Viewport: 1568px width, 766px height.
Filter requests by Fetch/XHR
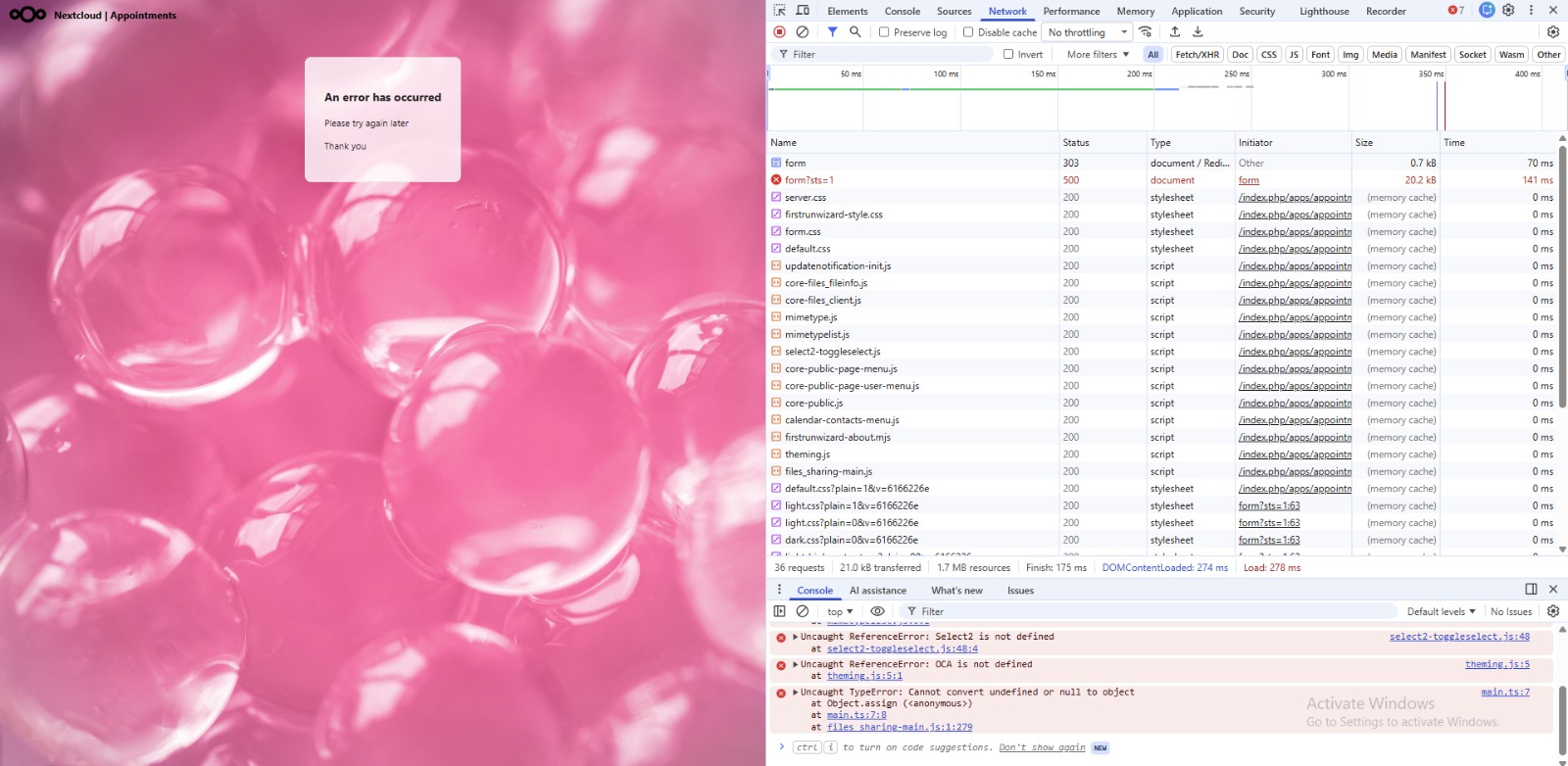pyautogui.click(x=1197, y=55)
